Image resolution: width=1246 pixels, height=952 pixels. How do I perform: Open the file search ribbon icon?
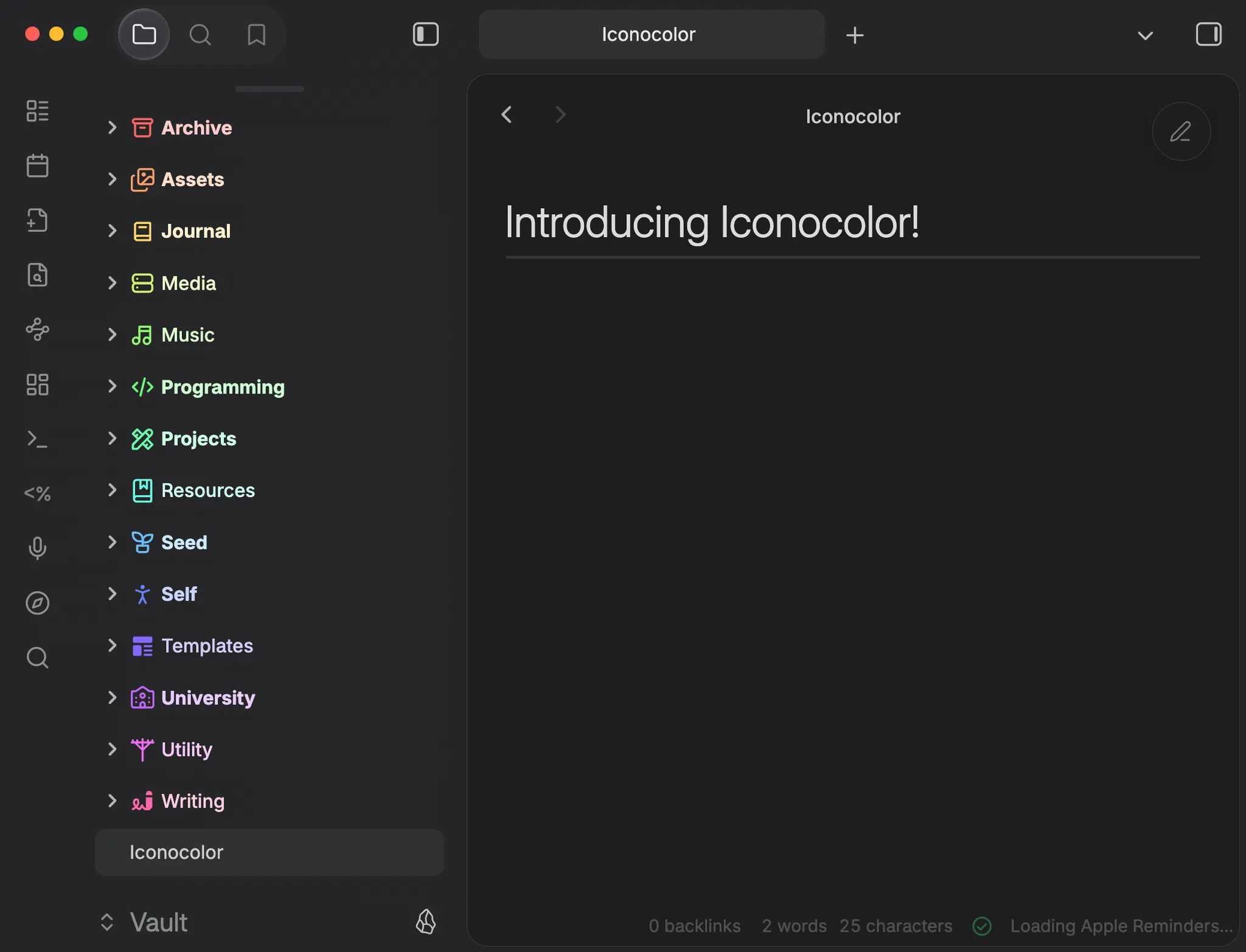click(38, 275)
